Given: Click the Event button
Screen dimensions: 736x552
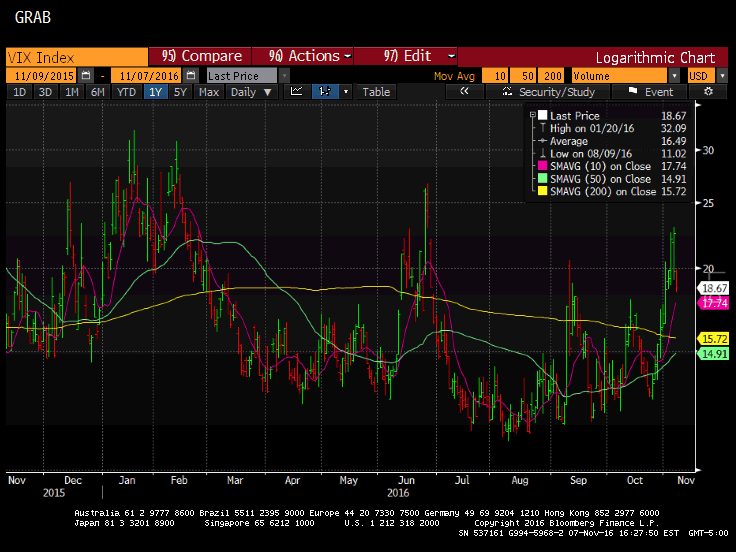Looking at the screenshot, I should (x=650, y=92).
